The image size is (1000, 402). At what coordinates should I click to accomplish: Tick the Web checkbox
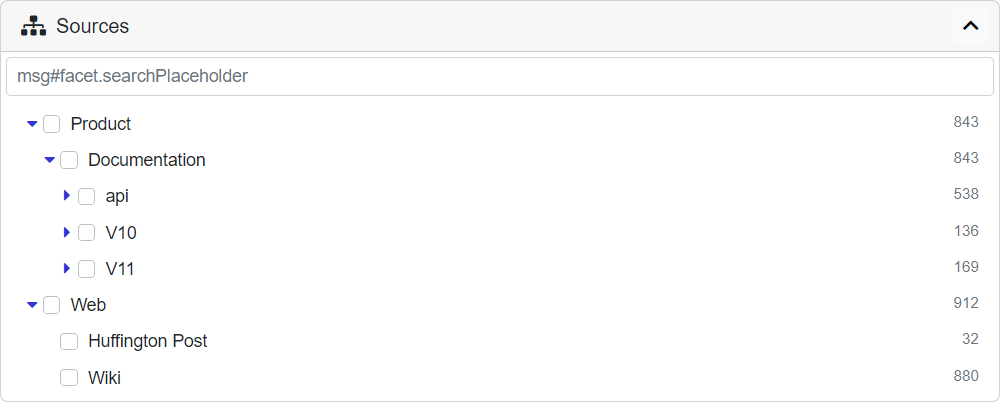52,305
